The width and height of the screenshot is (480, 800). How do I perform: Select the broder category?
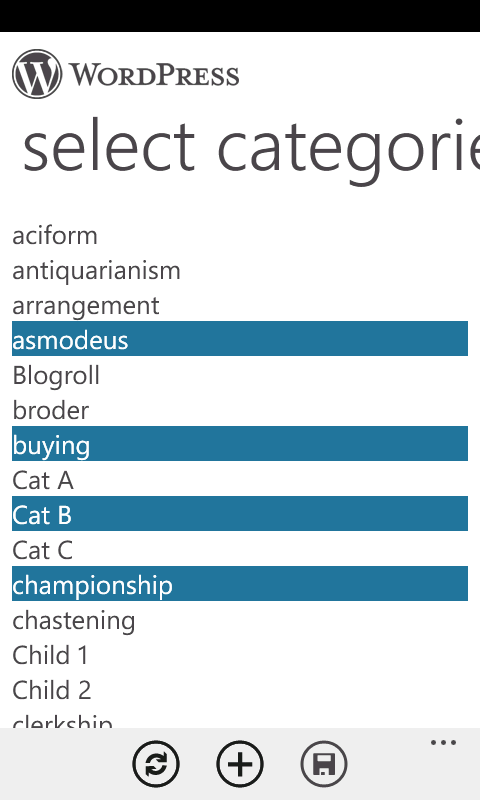[x=240, y=409]
